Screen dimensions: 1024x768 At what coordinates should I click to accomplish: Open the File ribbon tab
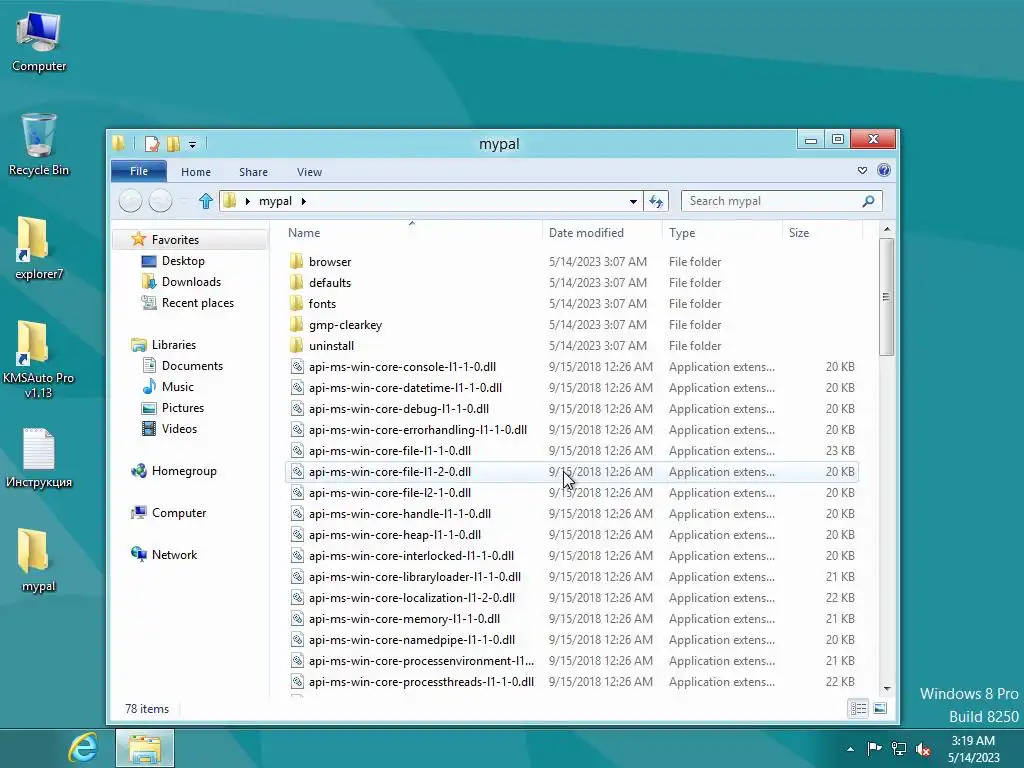point(138,171)
